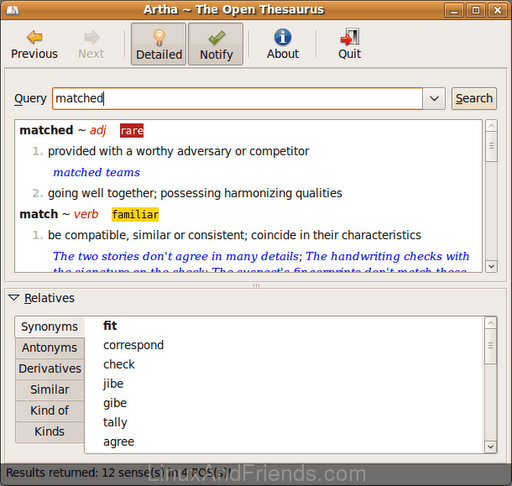Click definition 'provided with a worthy adversary'
Viewport: 512px width, 486px height.
tap(178, 151)
